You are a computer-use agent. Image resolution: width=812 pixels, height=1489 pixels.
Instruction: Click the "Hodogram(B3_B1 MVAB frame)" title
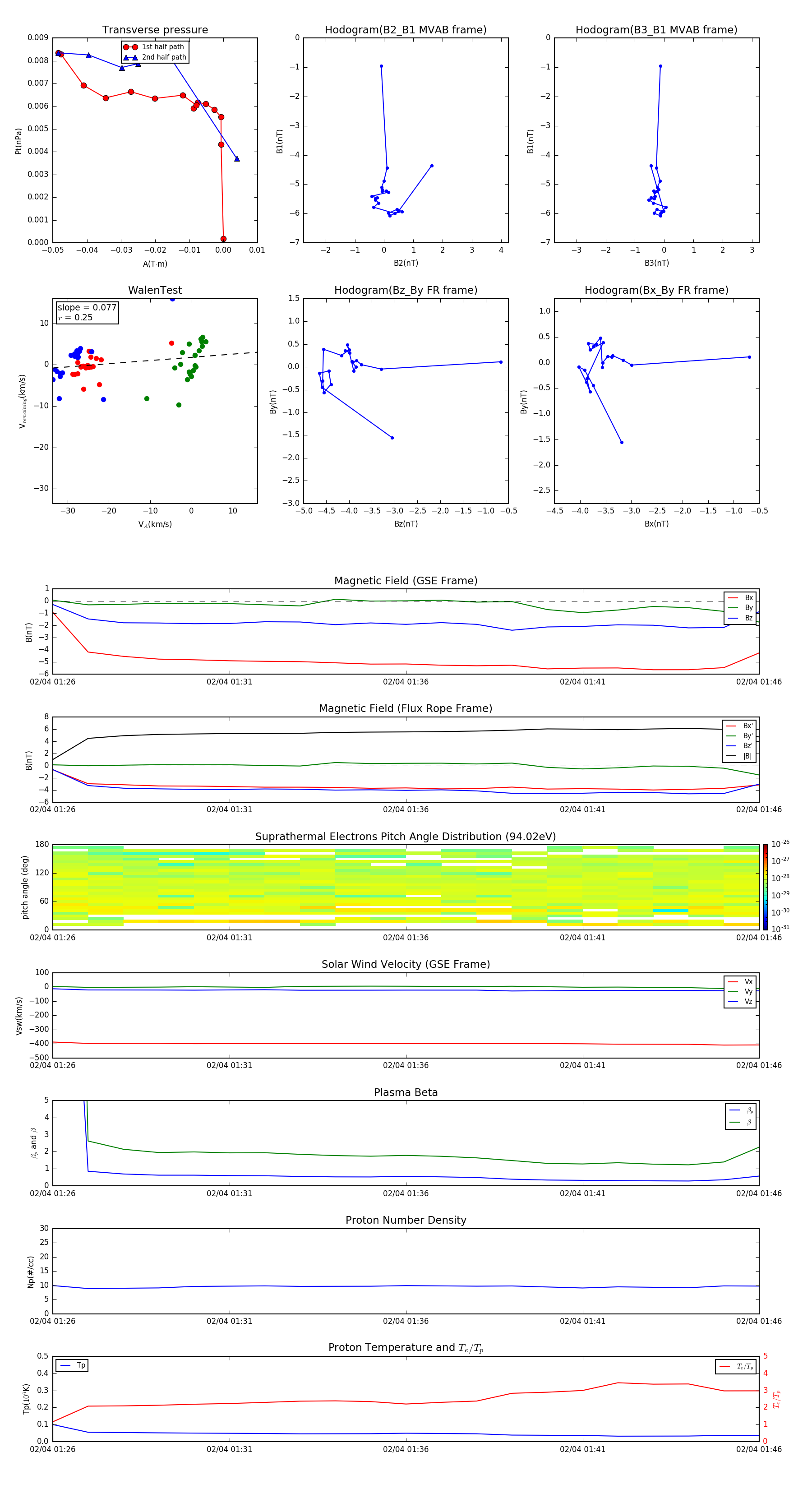pyautogui.click(x=656, y=30)
